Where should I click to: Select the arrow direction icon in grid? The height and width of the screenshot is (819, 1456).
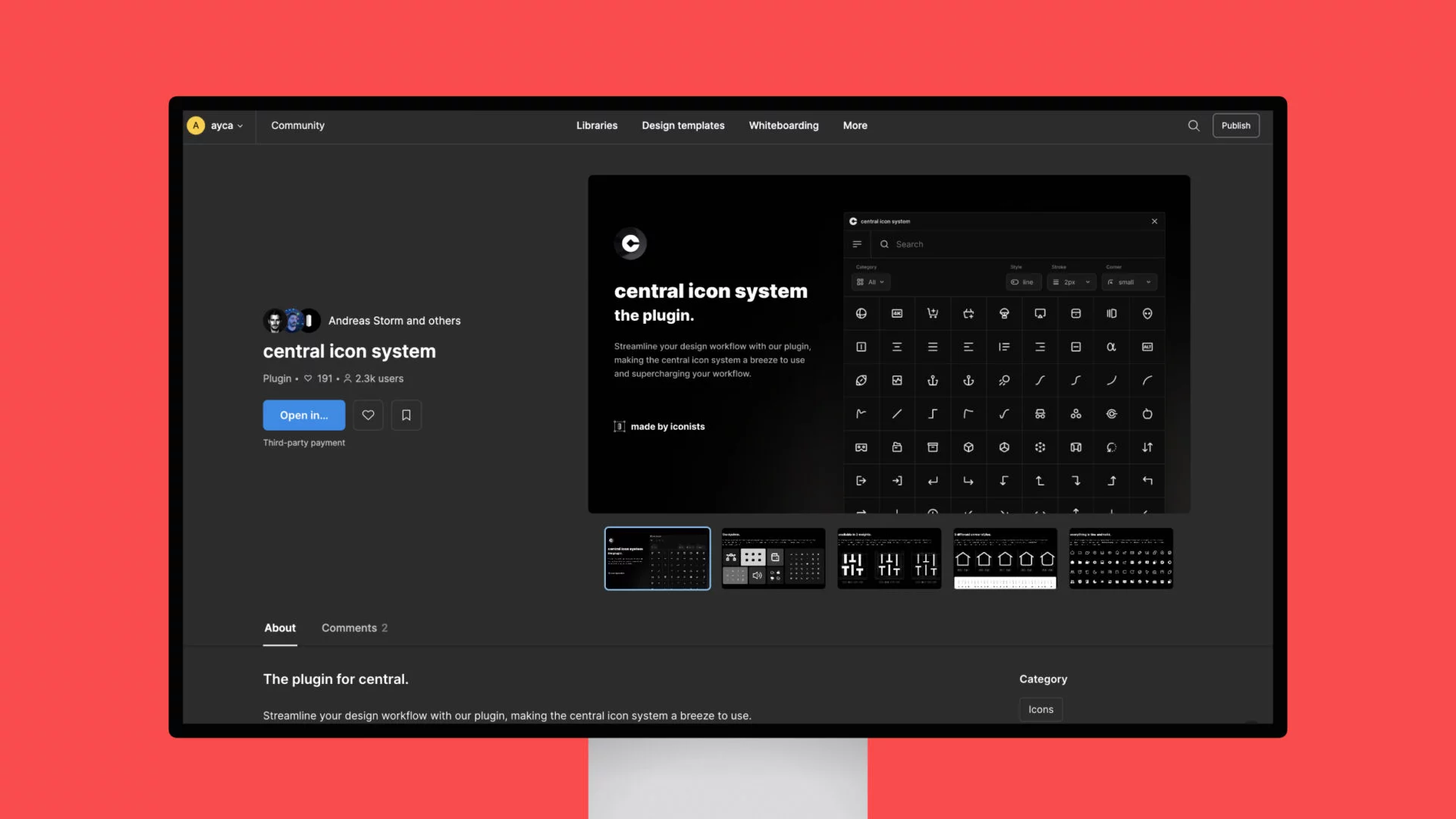click(x=1147, y=447)
